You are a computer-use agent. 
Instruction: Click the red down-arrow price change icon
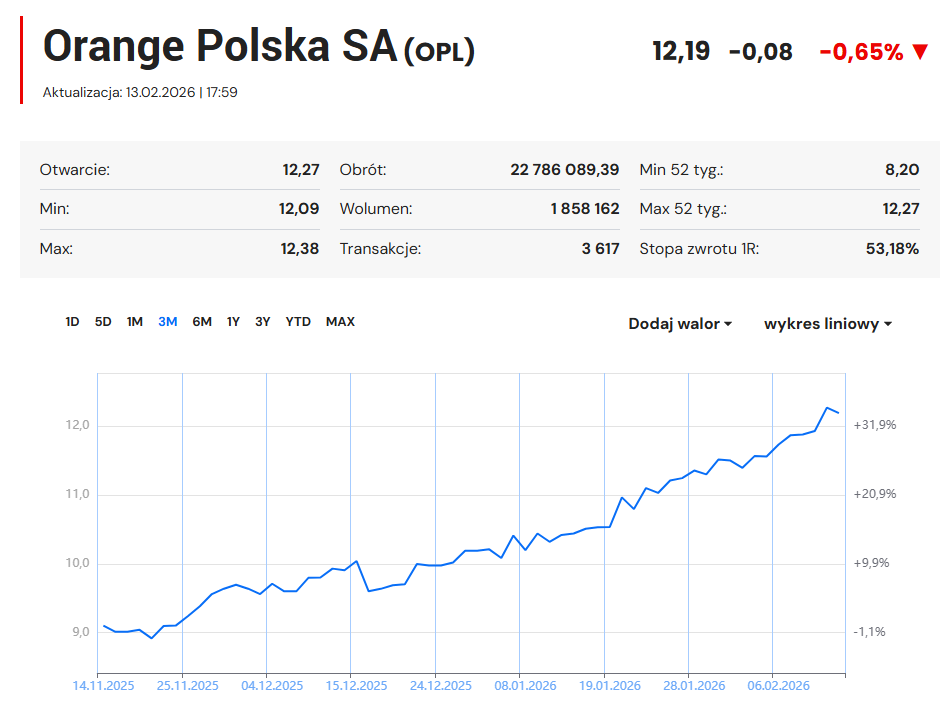(x=921, y=52)
